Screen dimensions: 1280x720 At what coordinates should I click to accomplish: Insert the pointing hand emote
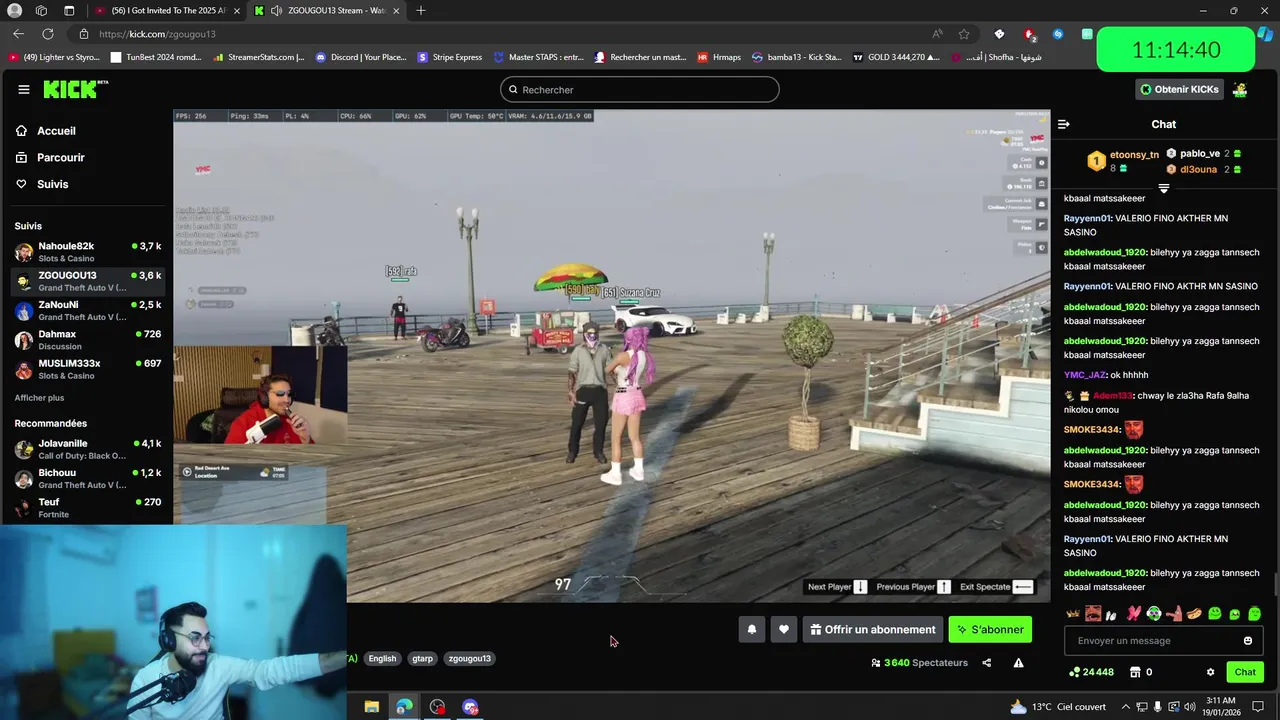(1174, 614)
